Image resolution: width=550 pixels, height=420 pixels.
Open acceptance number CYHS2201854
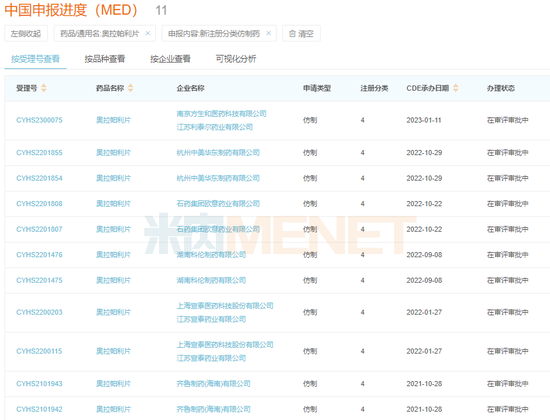coord(39,178)
